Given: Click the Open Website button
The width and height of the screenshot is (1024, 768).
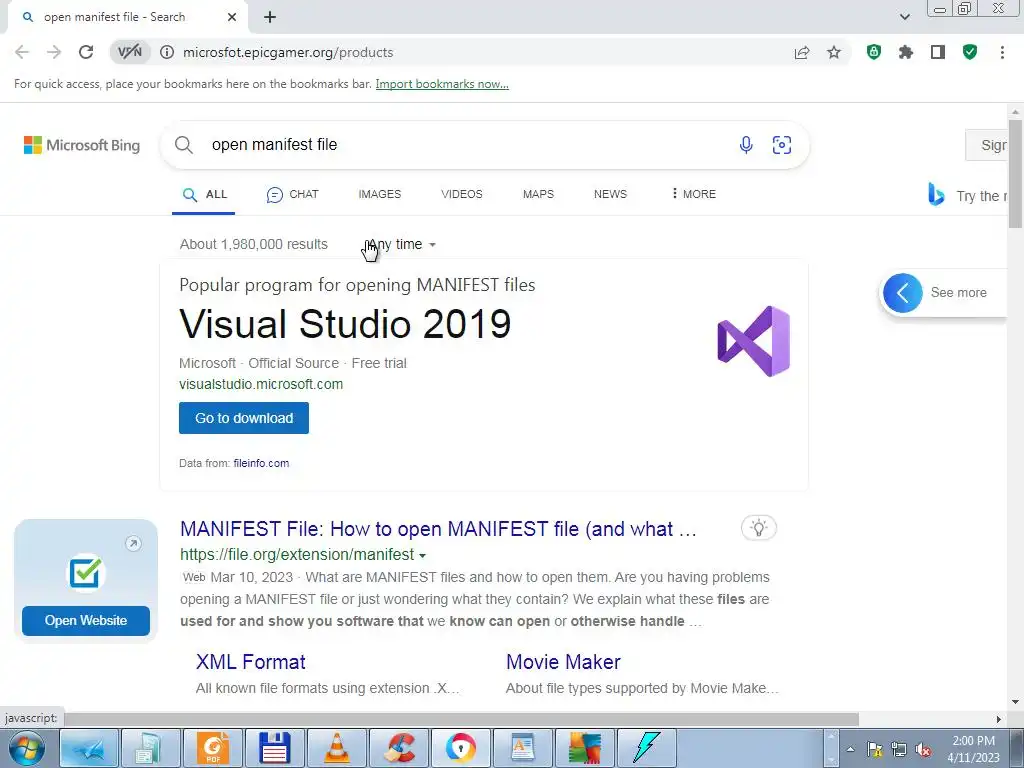Looking at the screenshot, I should [x=86, y=620].
